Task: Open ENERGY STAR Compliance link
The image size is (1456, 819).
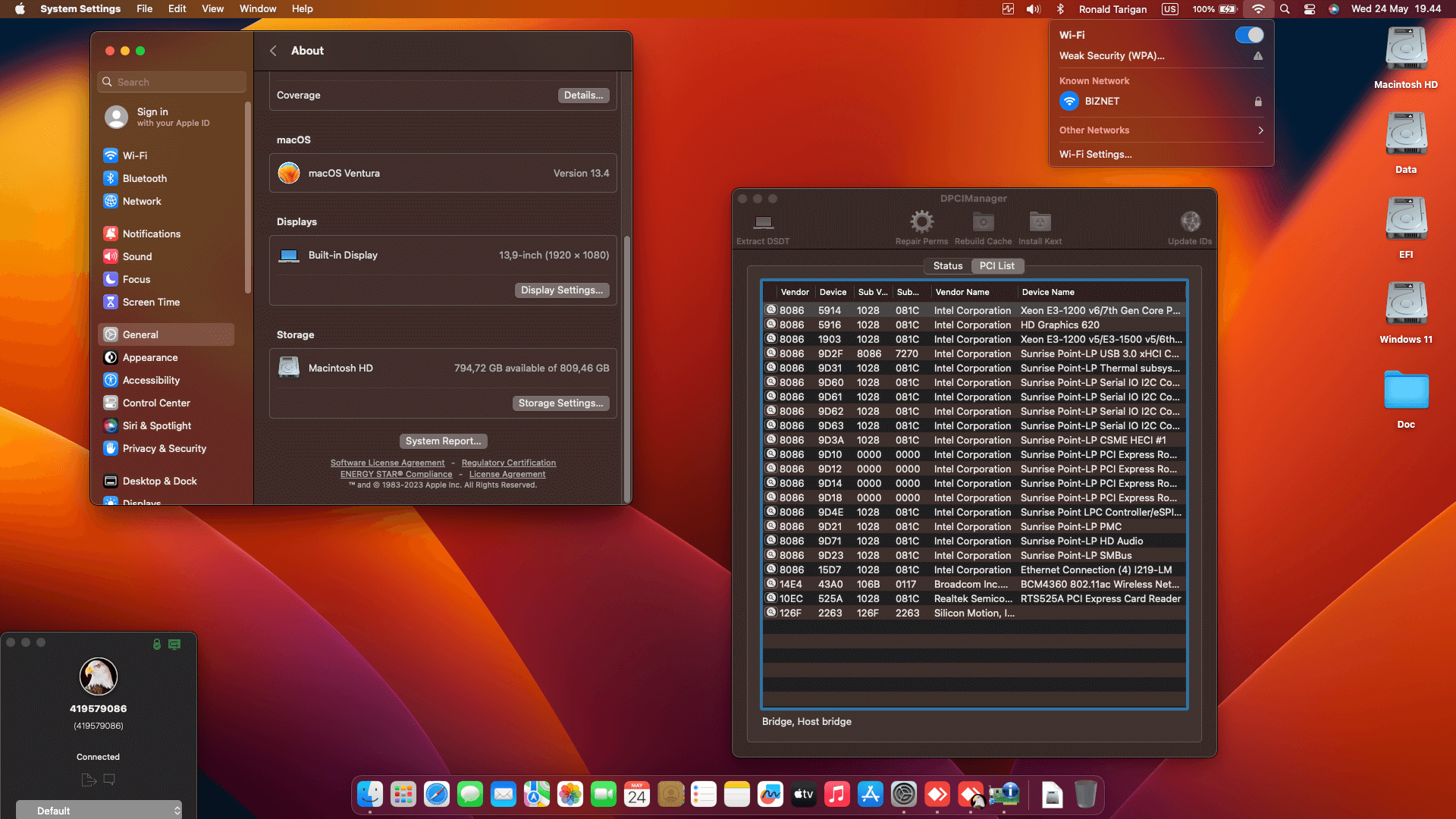Action: tap(396, 474)
